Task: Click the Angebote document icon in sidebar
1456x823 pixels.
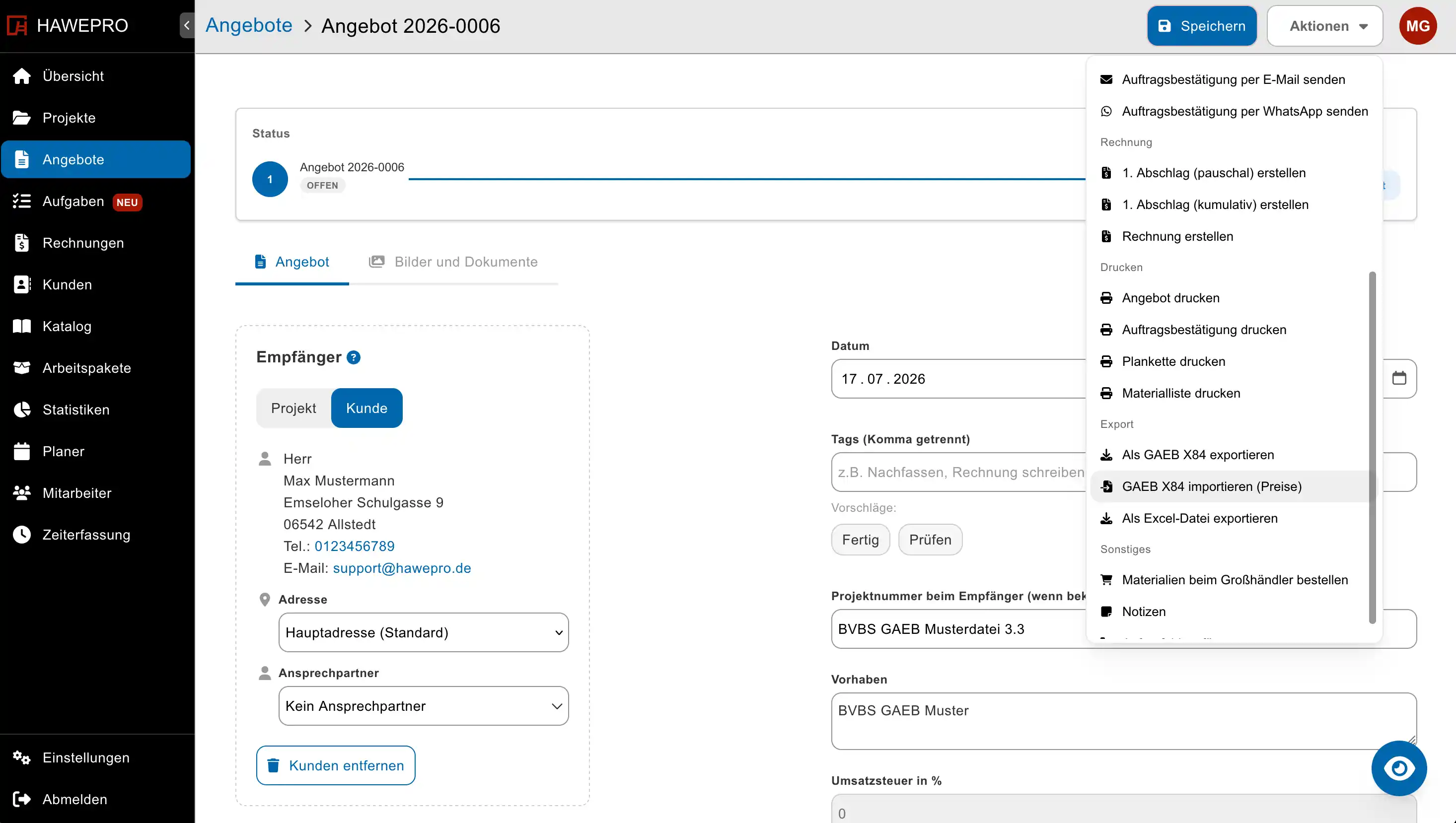Action: click(x=21, y=159)
